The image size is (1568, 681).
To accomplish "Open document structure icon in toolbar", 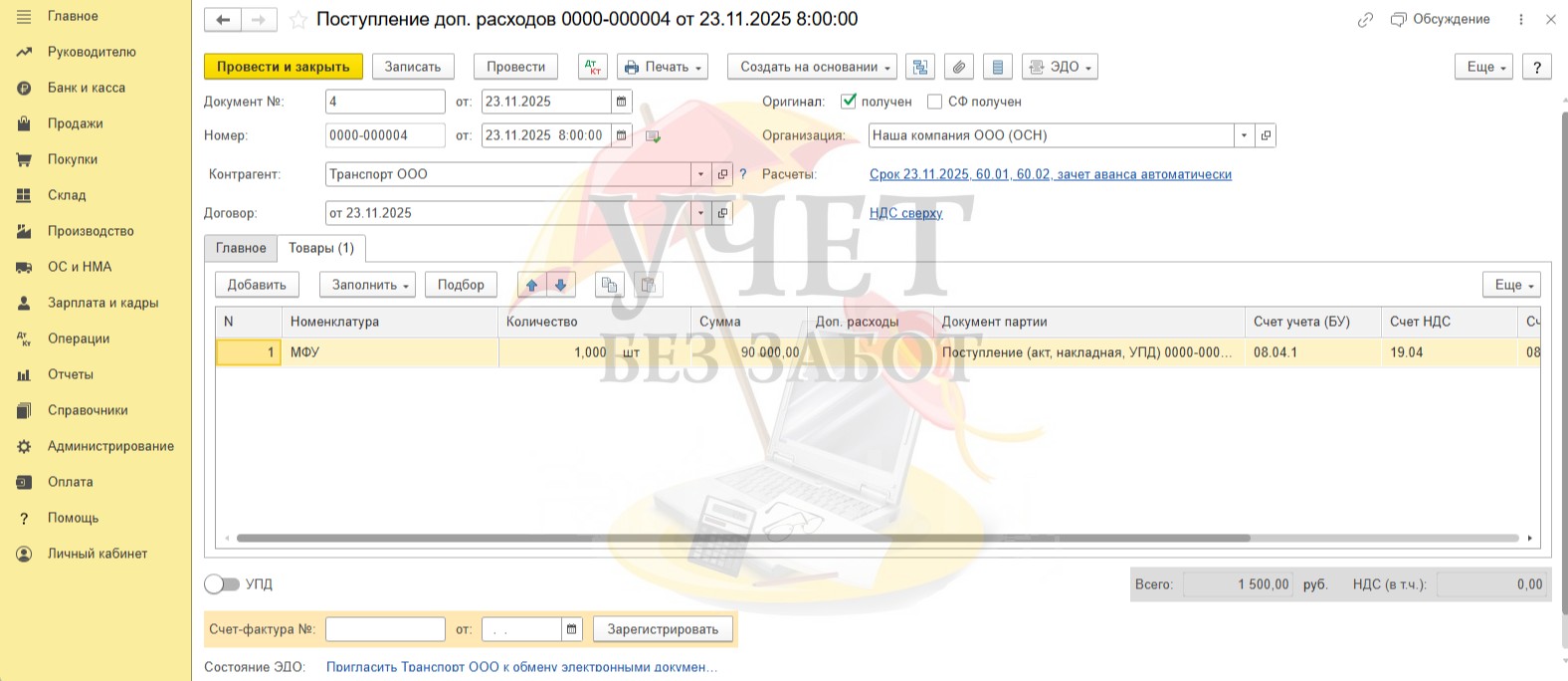I will 920,67.
